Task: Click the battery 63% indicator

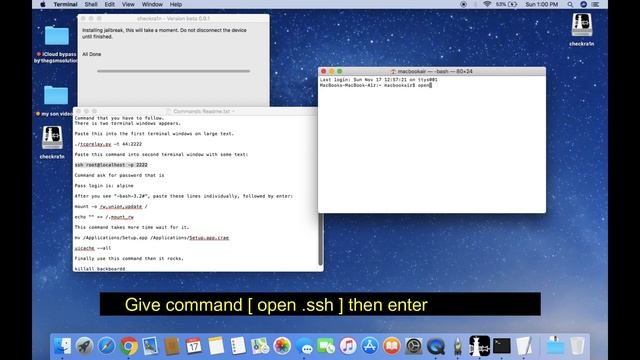Action: 507,4
